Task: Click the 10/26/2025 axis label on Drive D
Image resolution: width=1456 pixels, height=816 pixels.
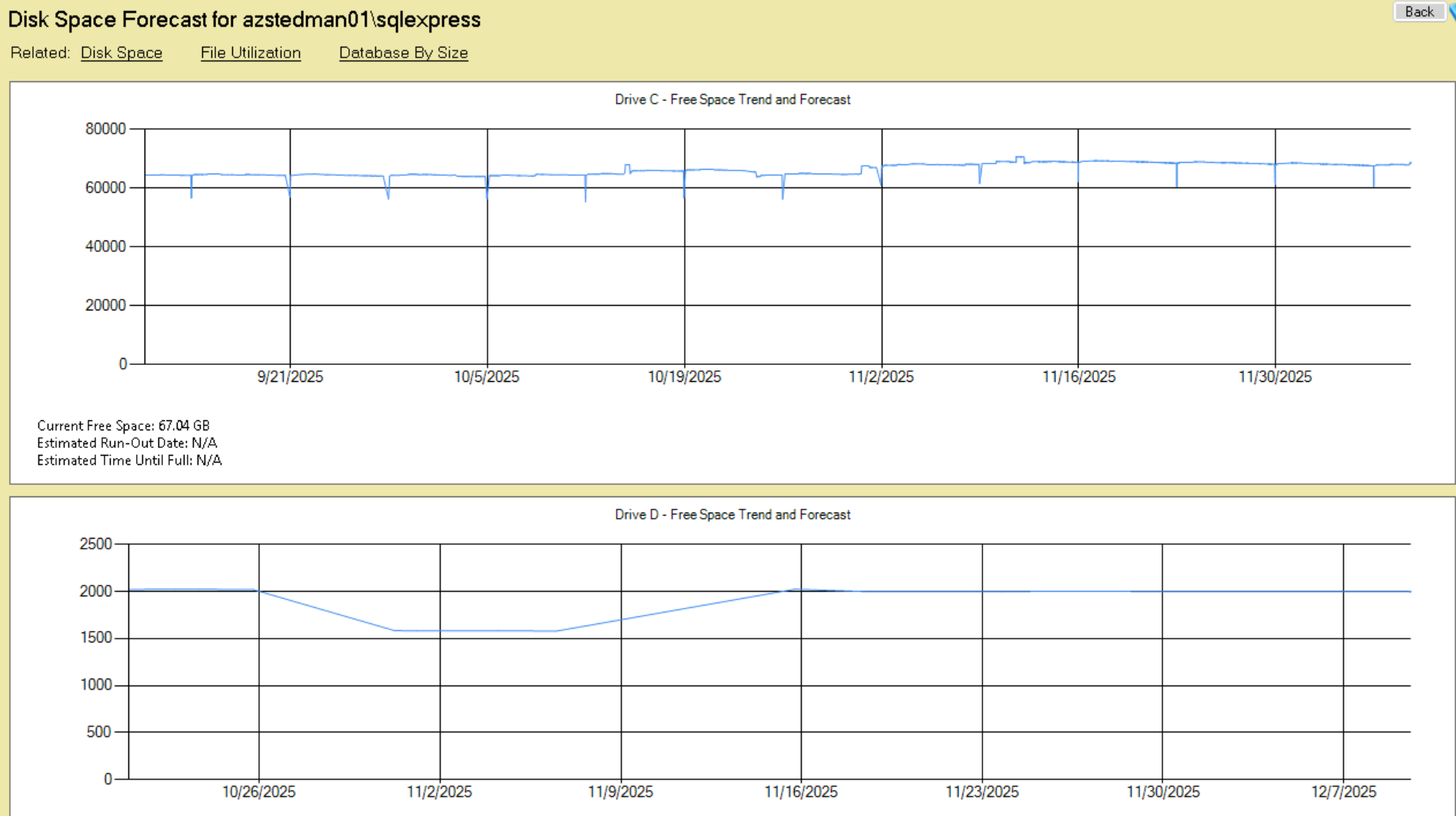Action: pos(259,792)
